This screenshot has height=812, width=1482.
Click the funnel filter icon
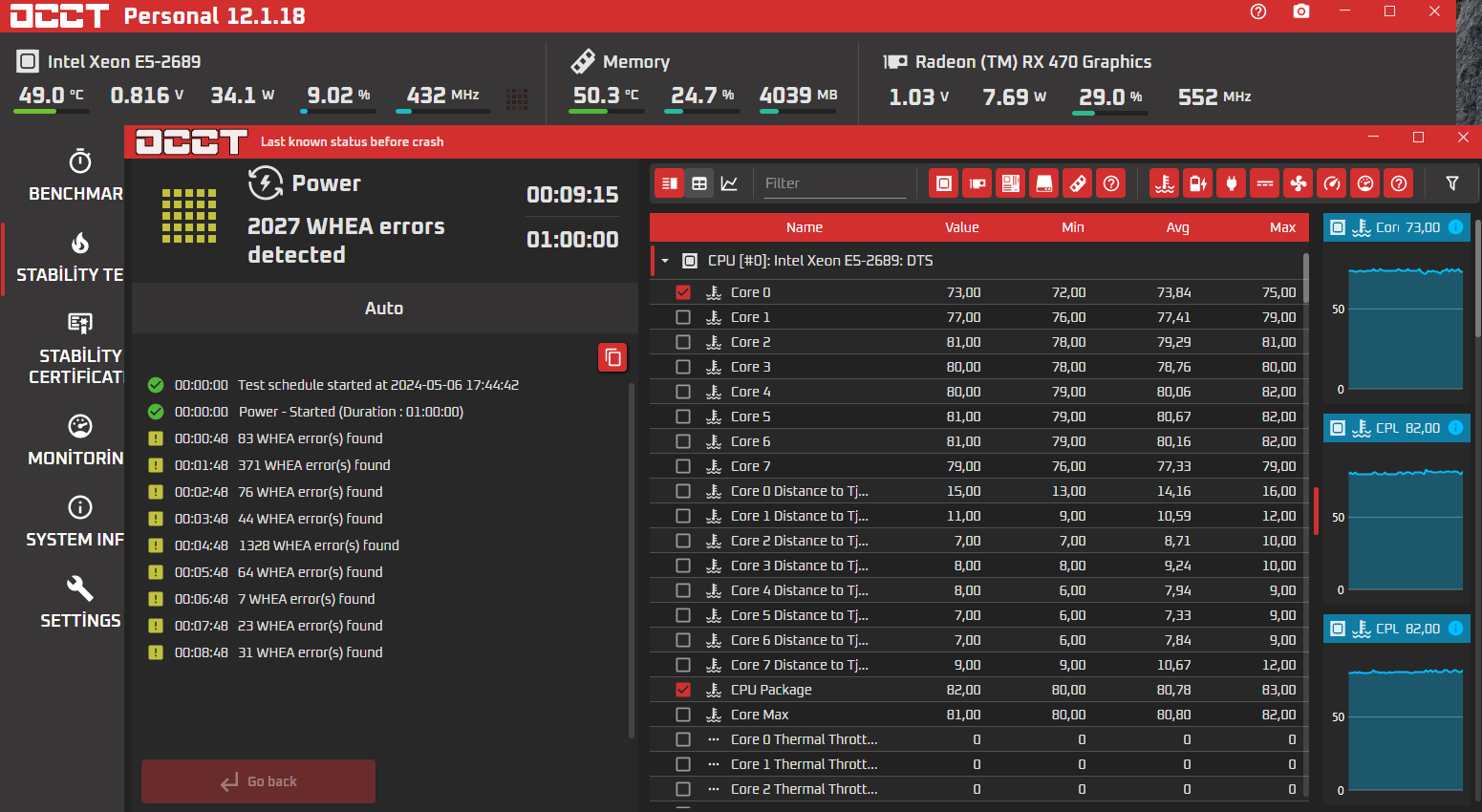pyautogui.click(x=1452, y=183)
